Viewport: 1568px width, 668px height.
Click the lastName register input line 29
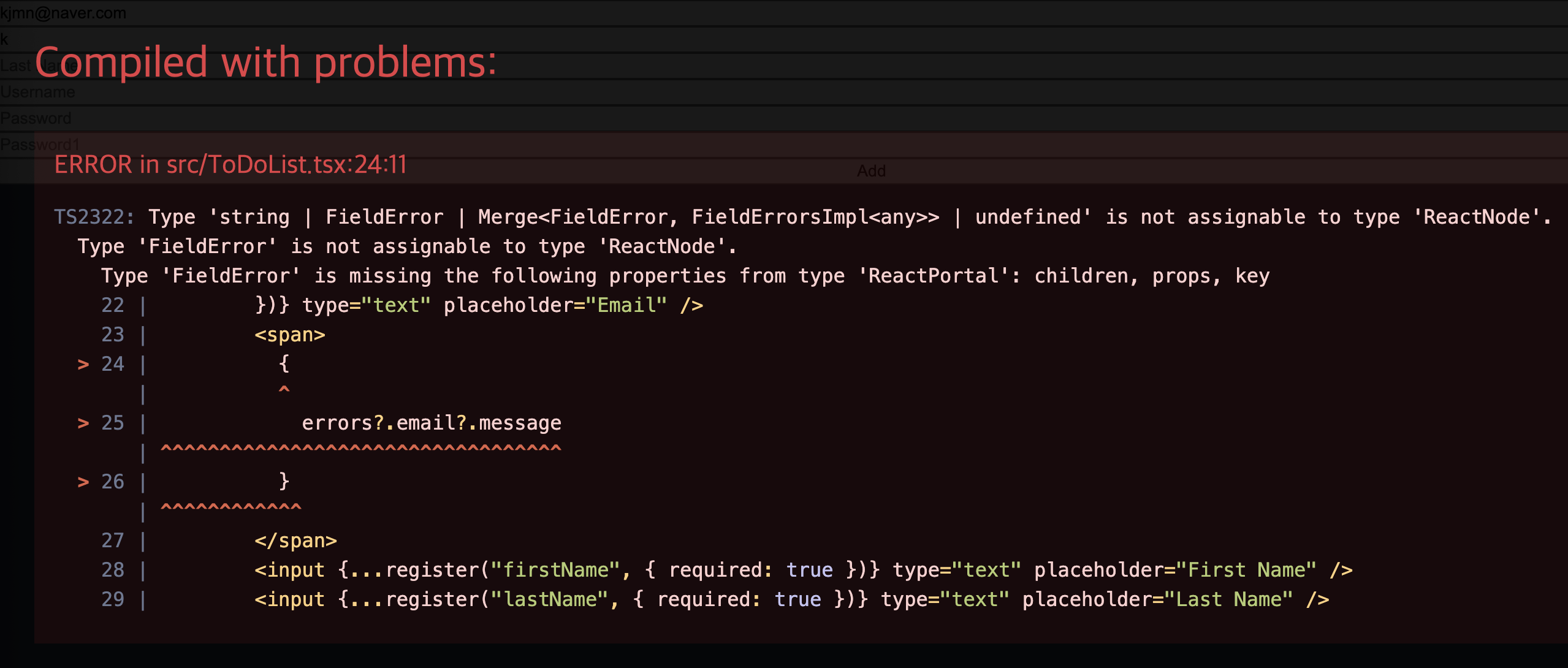[791, 599]
